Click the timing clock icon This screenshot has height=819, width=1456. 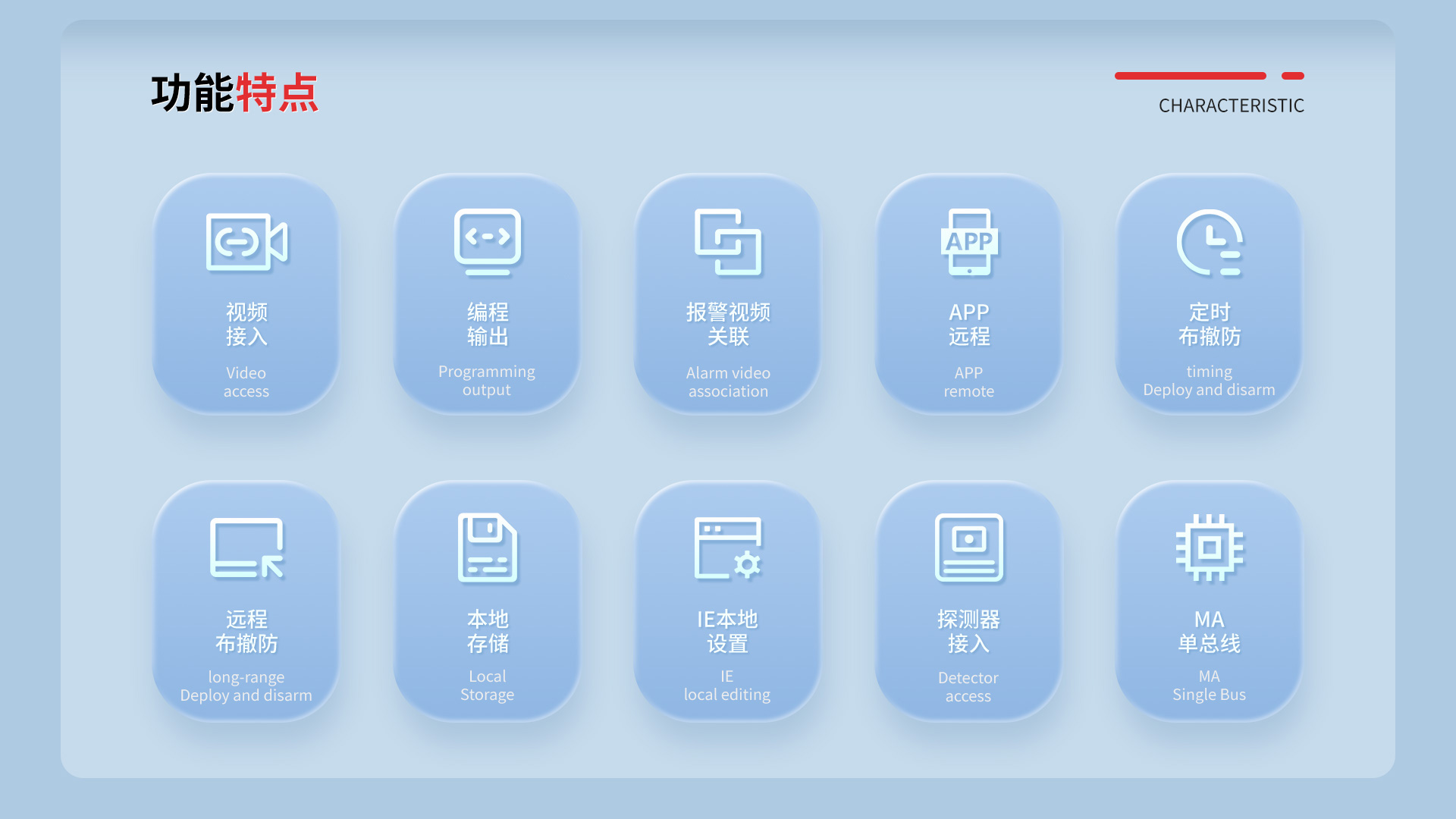1210,242
